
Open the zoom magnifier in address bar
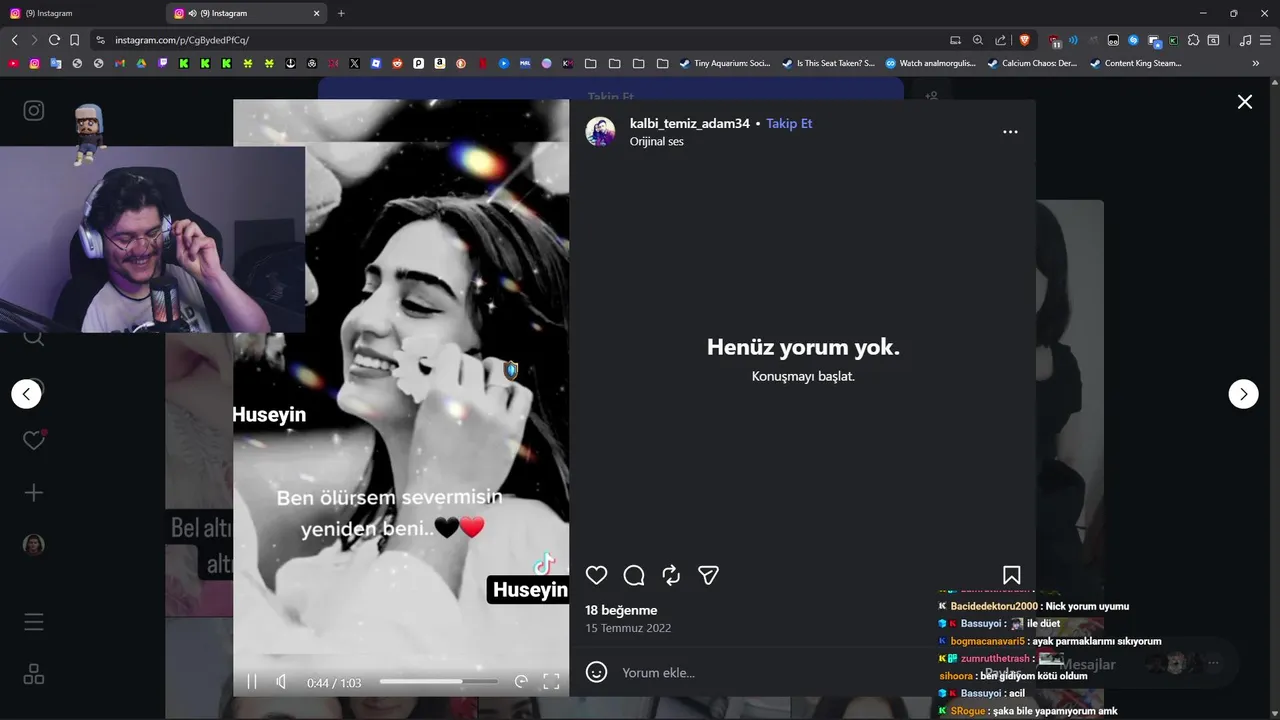tap(978, 40)
